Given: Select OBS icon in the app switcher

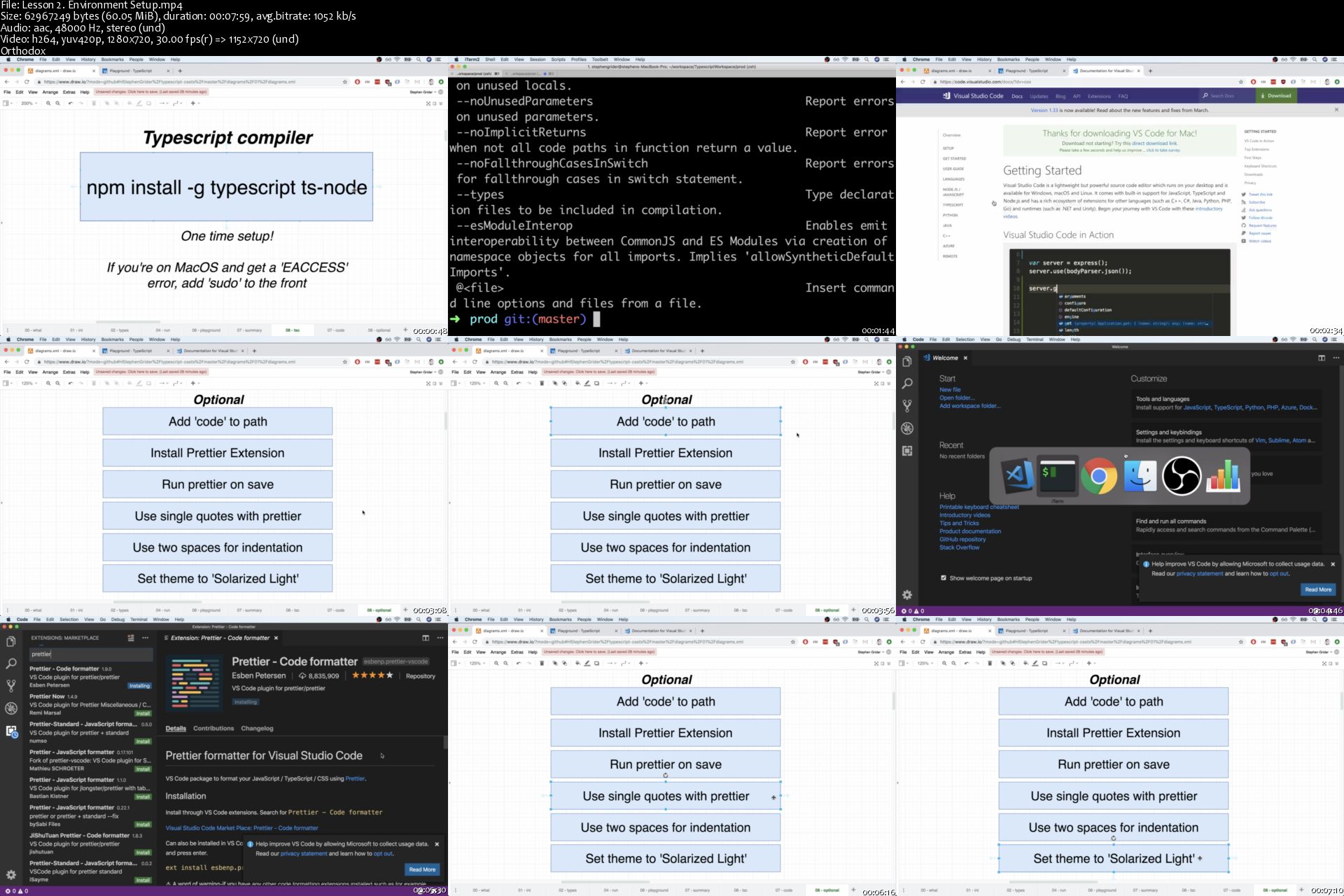Looking at the screenshot, I should (x=1182, y=476).
